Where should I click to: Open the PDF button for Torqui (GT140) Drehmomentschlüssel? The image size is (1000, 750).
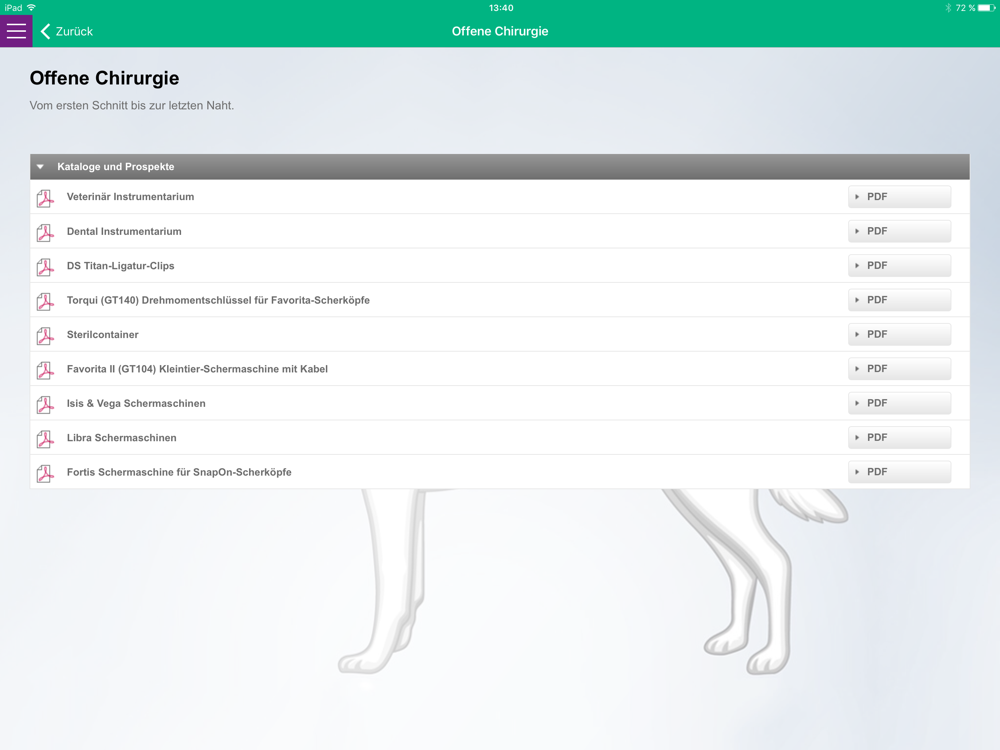click(899, 300)
